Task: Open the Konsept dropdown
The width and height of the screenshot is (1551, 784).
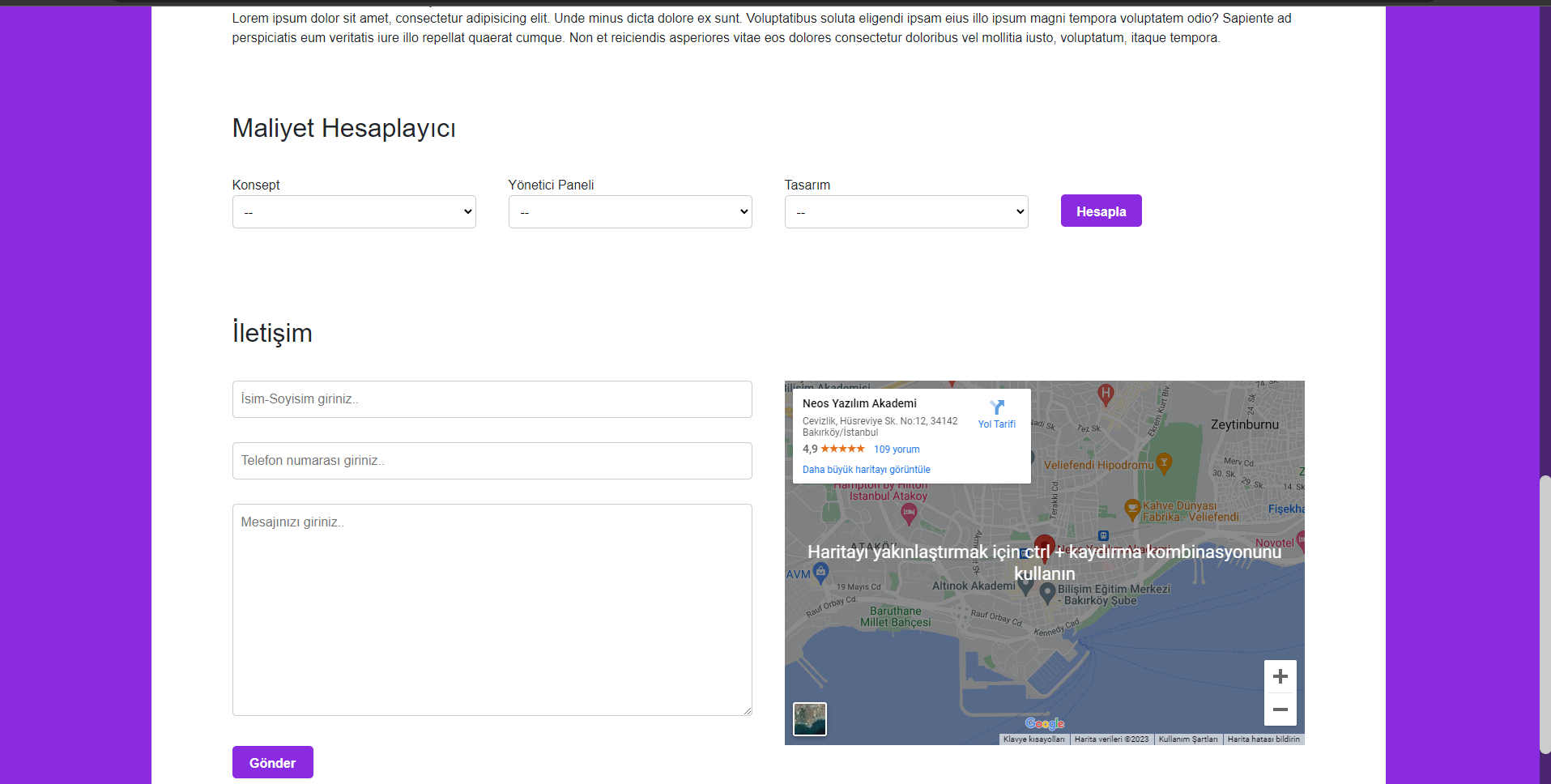Action: coord(354,211)
